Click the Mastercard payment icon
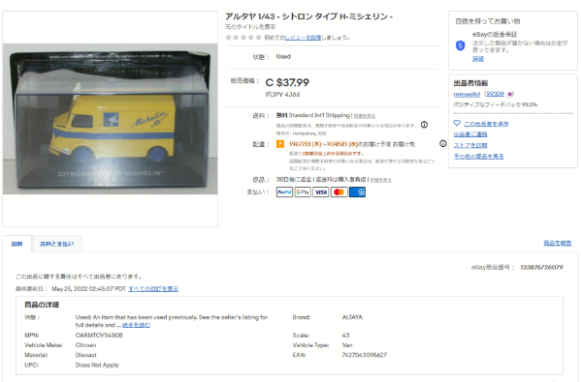The image size is (581, 382). pos(339,192)
